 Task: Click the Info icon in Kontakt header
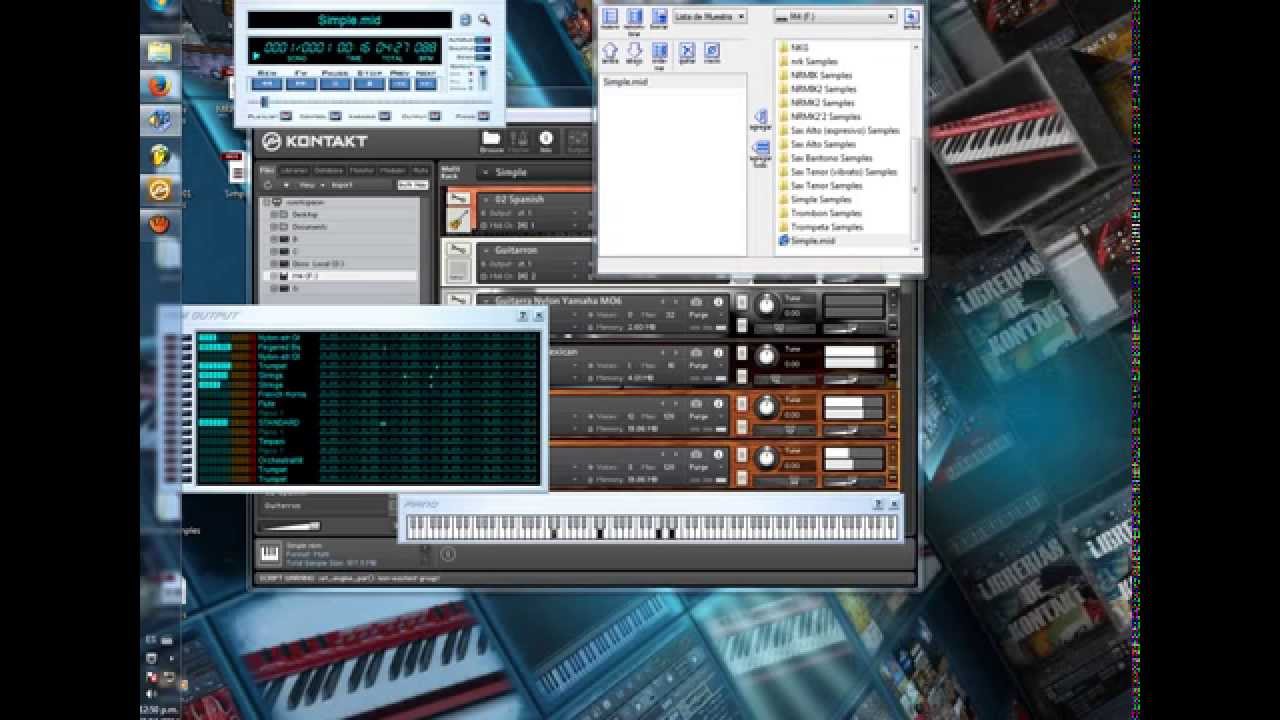coord(546,142)
